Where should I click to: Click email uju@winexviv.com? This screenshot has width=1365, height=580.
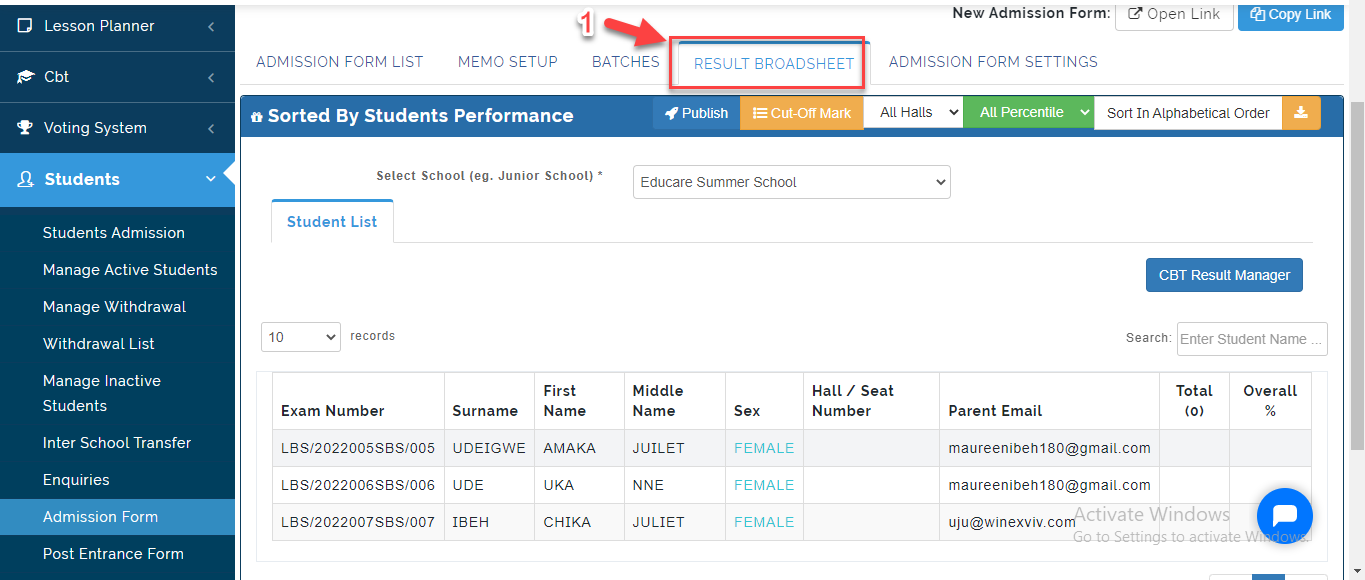coord(1012,522)
